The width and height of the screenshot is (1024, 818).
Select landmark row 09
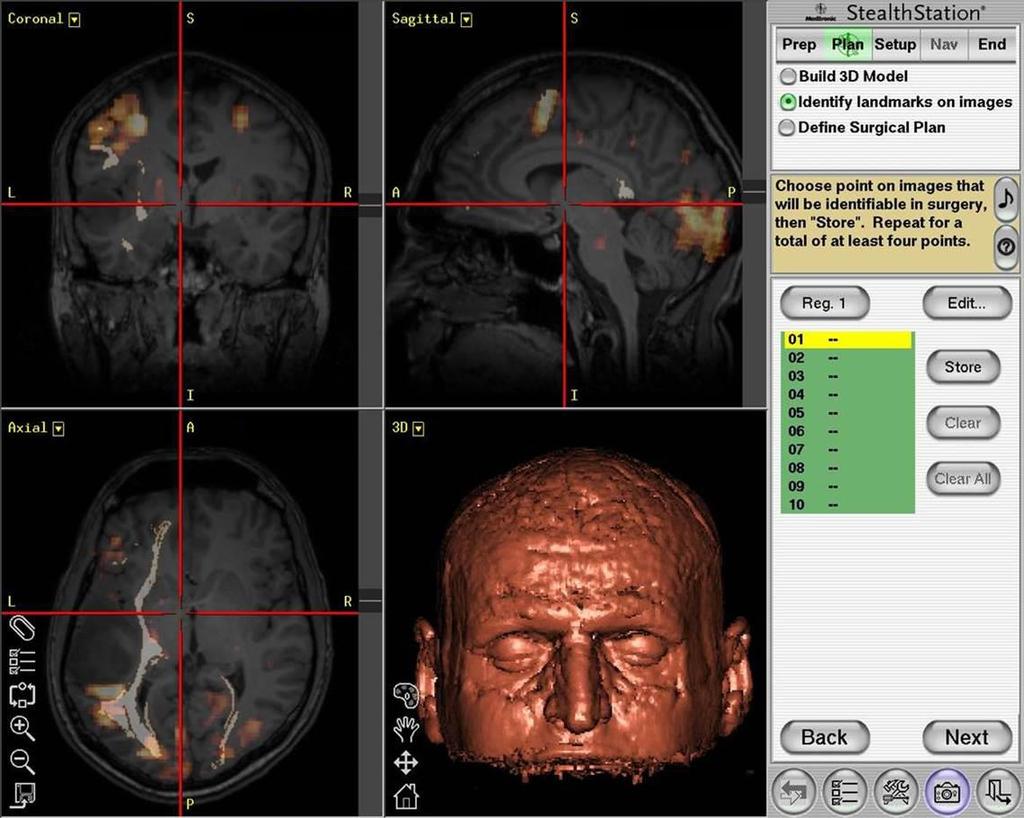[847, 486]
